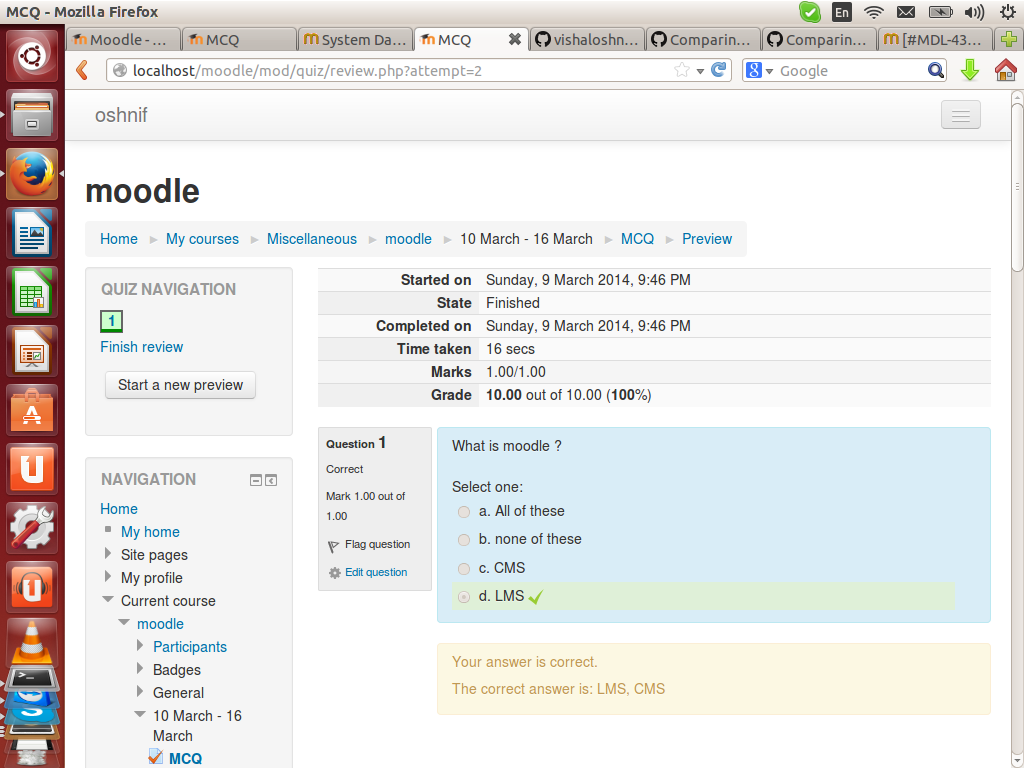Open the Wi-Fi network indicator

coord(873,12)
